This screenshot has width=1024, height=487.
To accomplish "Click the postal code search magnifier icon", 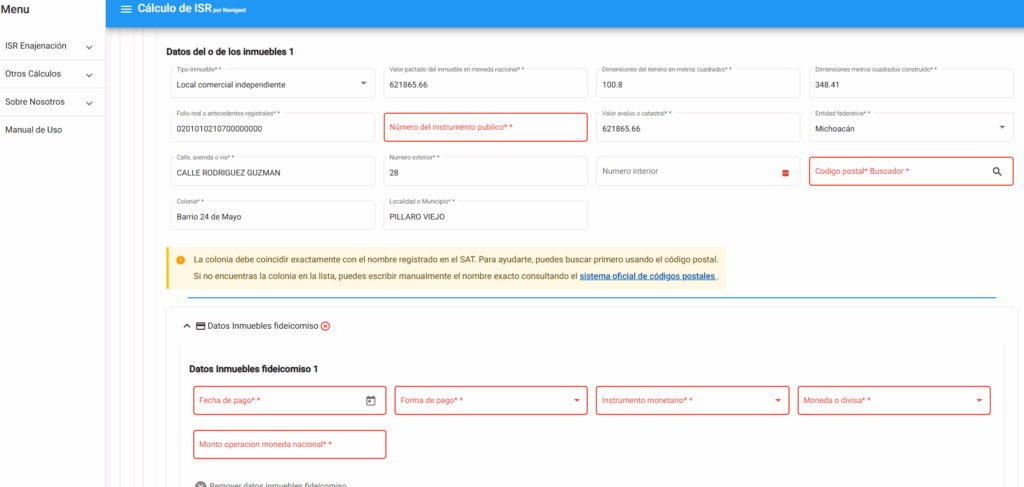I will pos(996,172).
